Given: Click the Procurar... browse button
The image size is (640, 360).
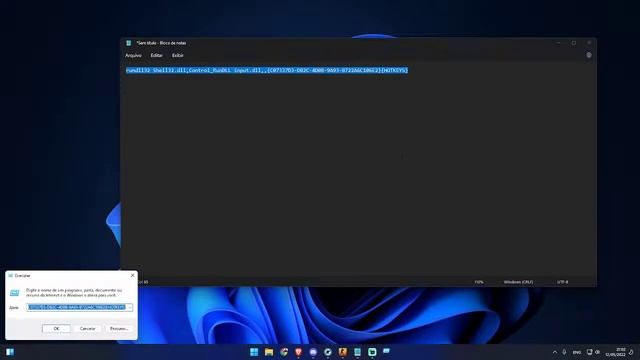Looking at the screenshot, I should coord(119,329).
